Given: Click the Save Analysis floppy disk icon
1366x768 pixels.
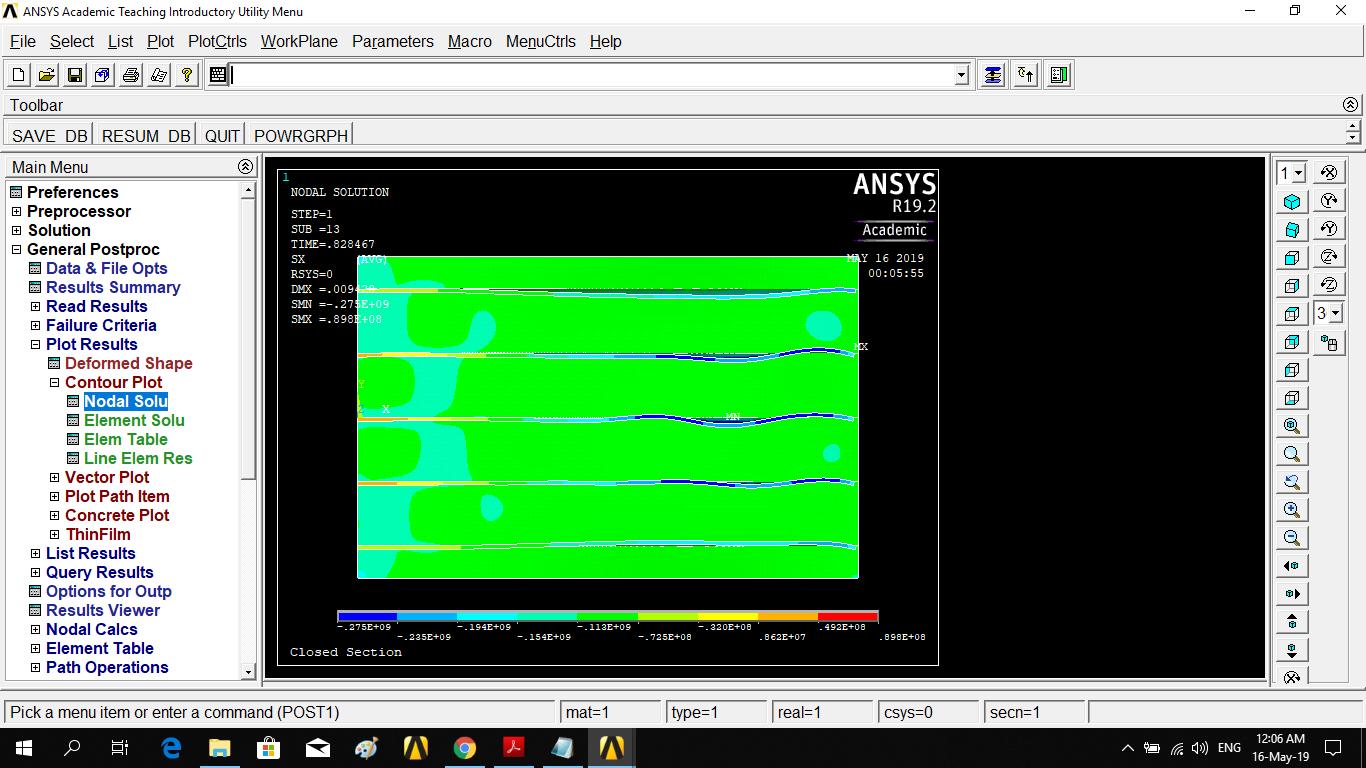Looking at the screenshot, I should pos(75,75).
